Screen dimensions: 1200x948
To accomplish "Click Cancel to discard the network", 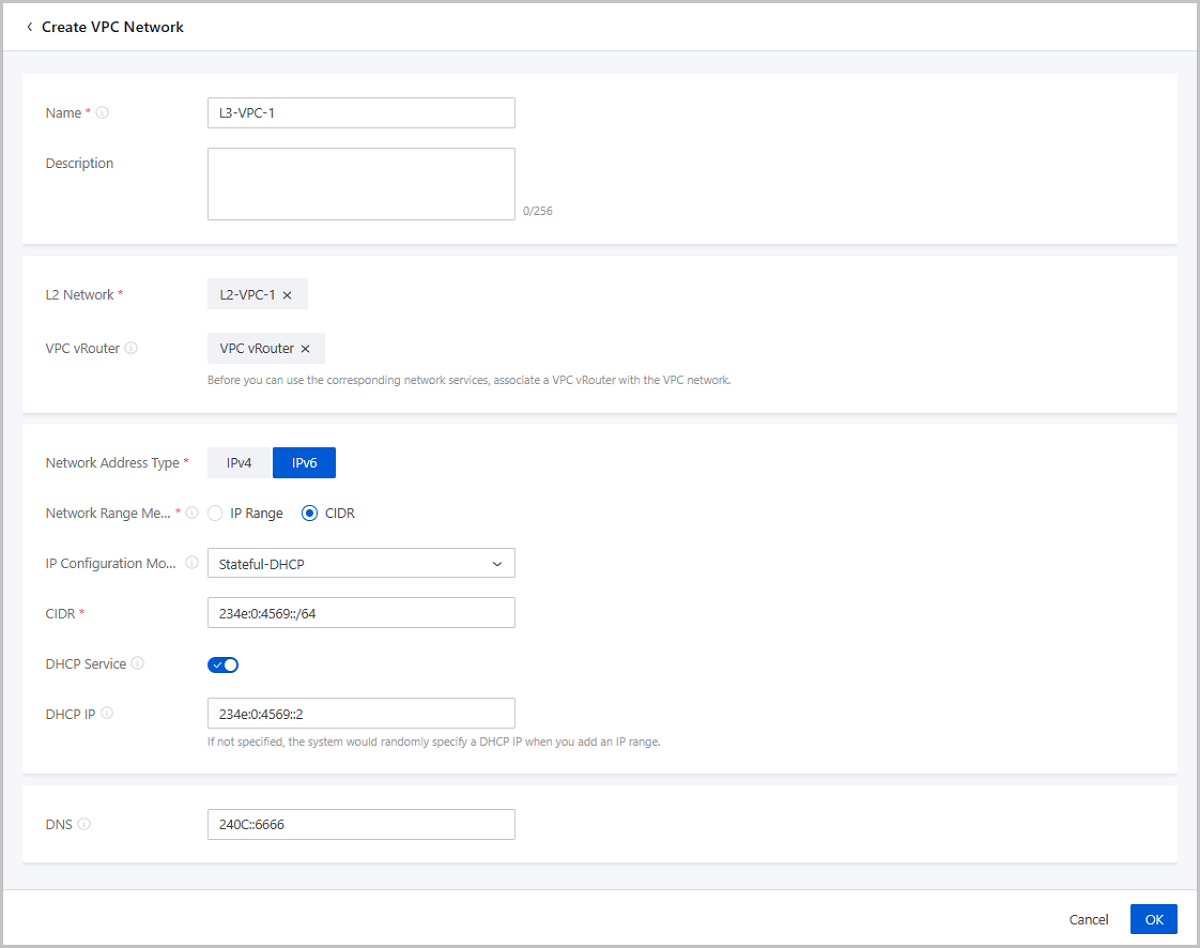I will coord(1088,919).
